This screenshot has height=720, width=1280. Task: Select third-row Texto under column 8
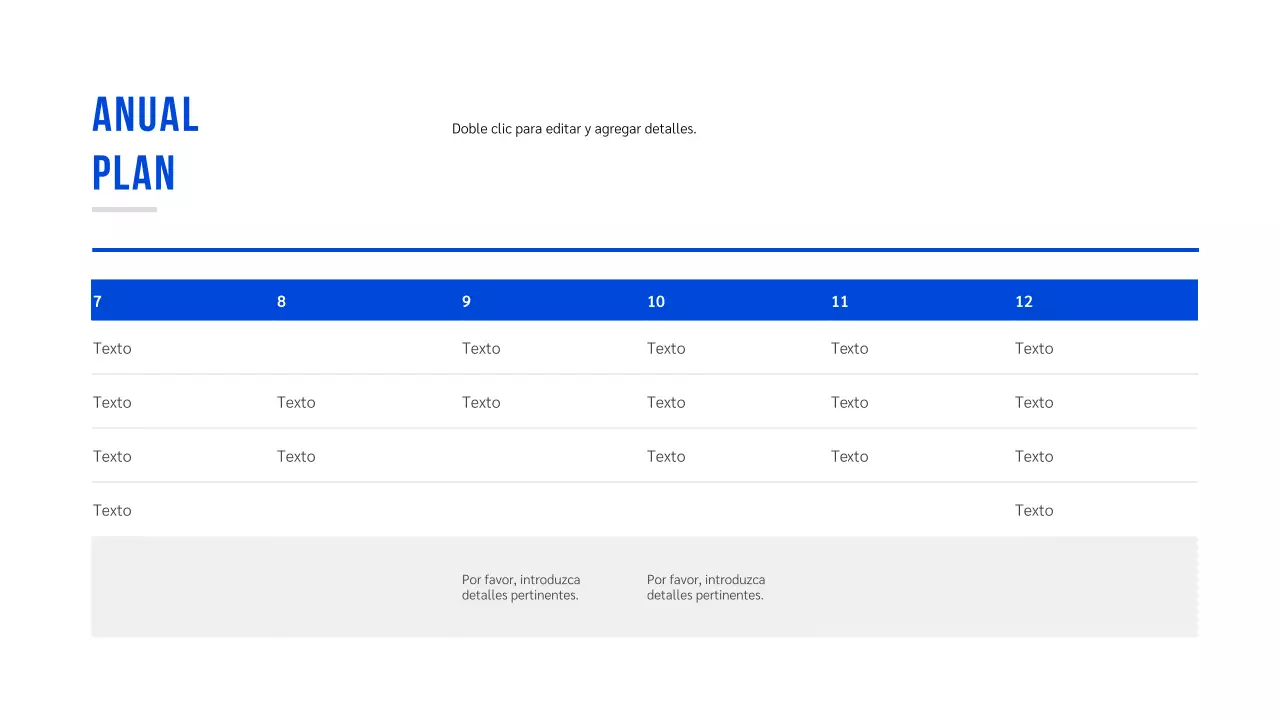[296, 456]
